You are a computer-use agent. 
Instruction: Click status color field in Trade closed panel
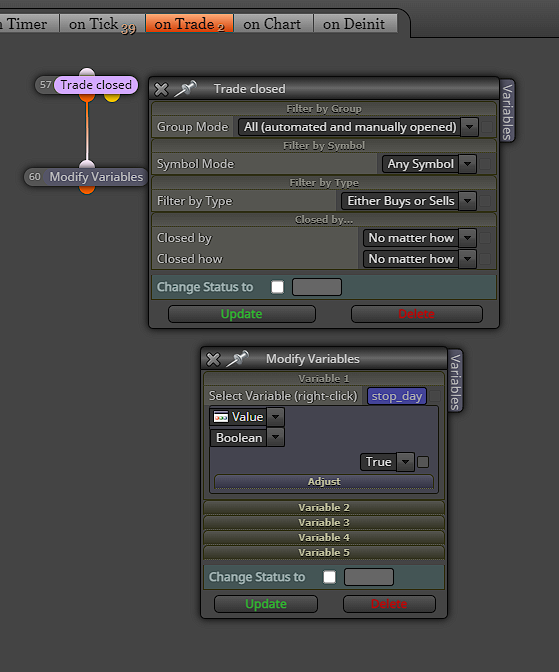(317, 287)
